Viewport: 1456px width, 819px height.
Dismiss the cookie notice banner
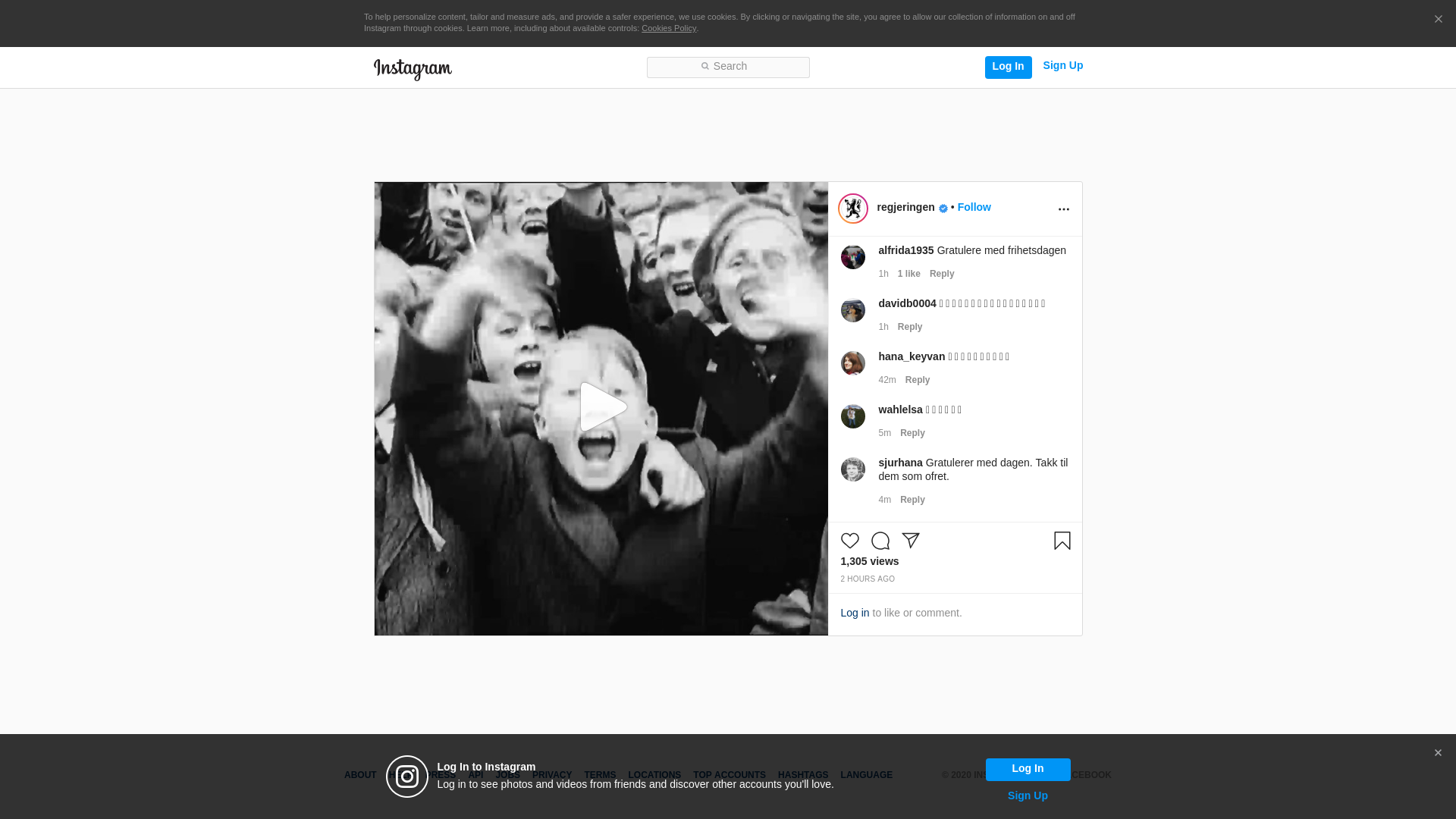[1438, 20]
